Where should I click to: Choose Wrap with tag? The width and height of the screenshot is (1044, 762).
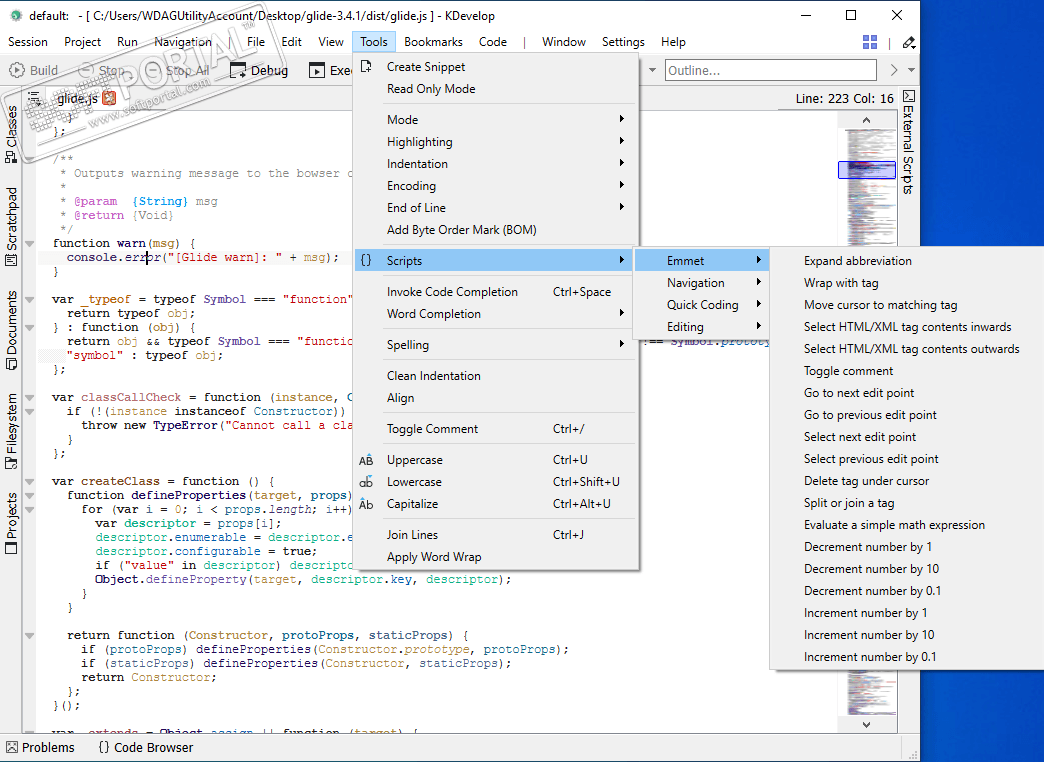840,283
